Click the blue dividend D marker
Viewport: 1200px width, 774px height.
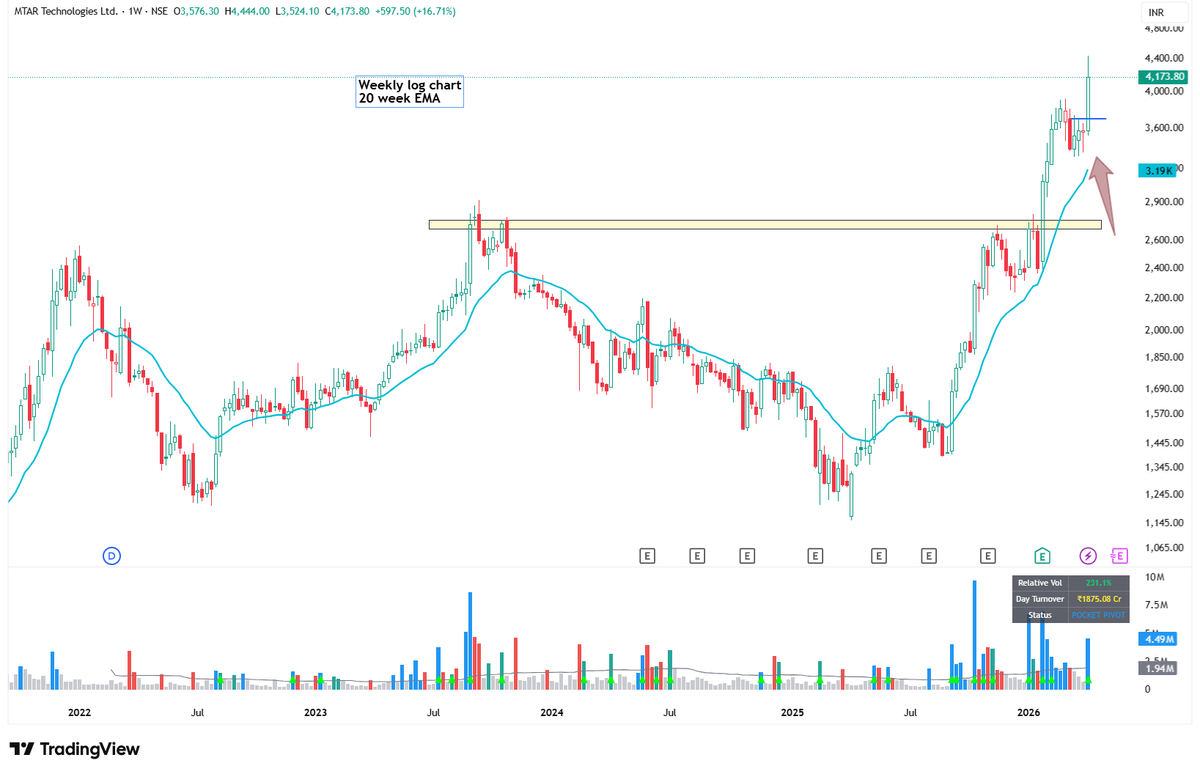tap(112, 555)
